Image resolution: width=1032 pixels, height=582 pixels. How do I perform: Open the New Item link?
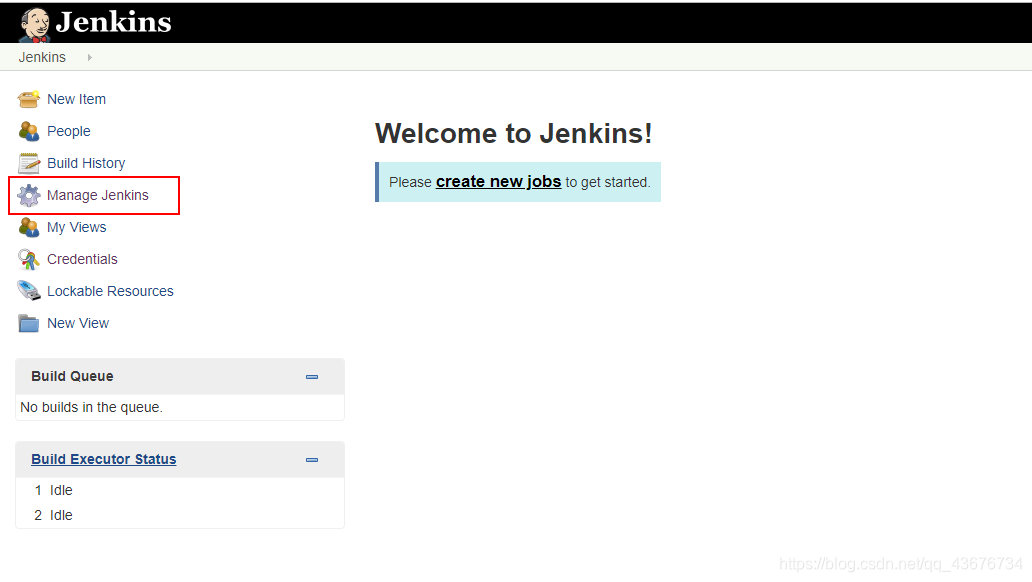pos(76,99)
